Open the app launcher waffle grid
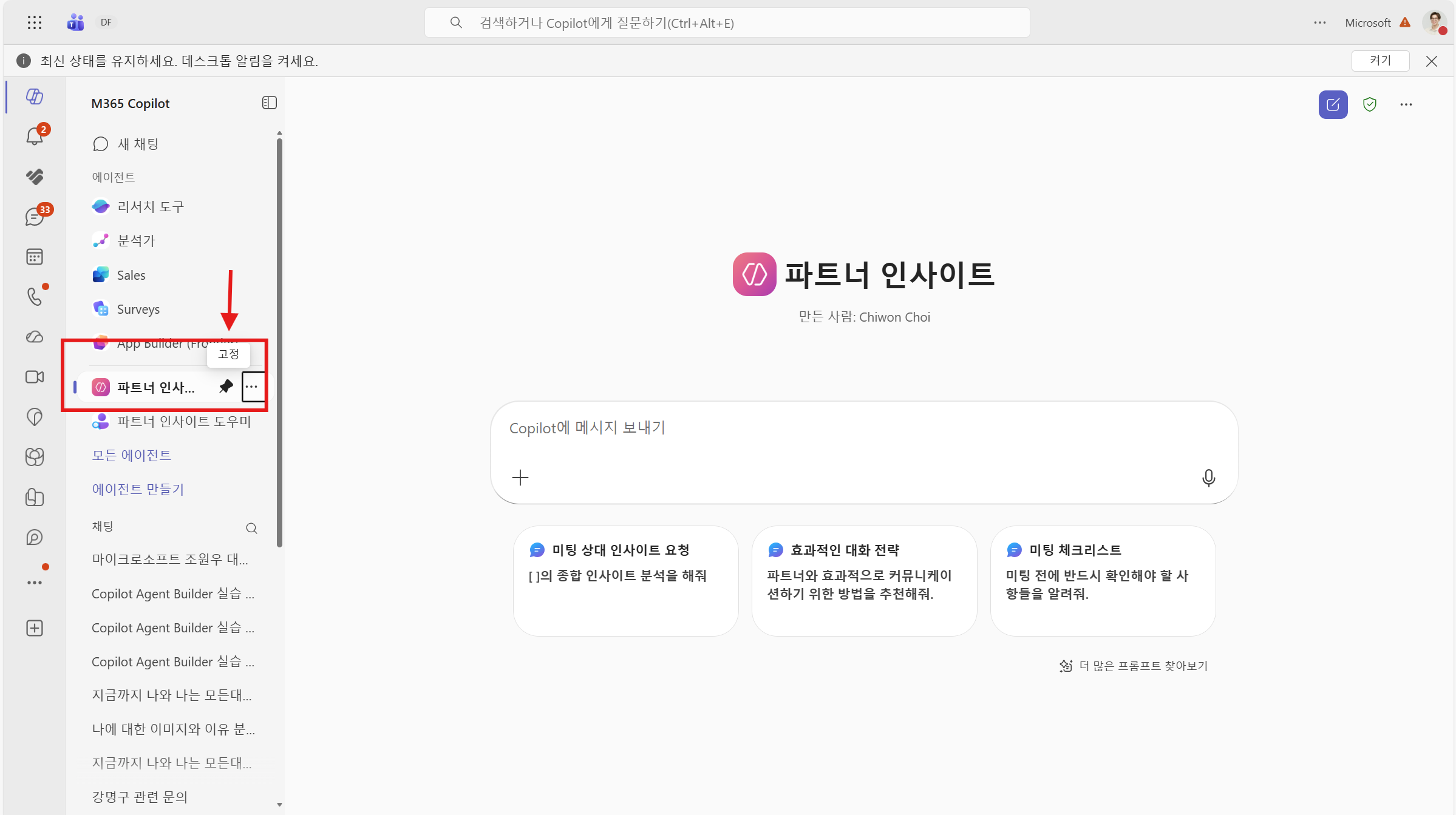 35,22
